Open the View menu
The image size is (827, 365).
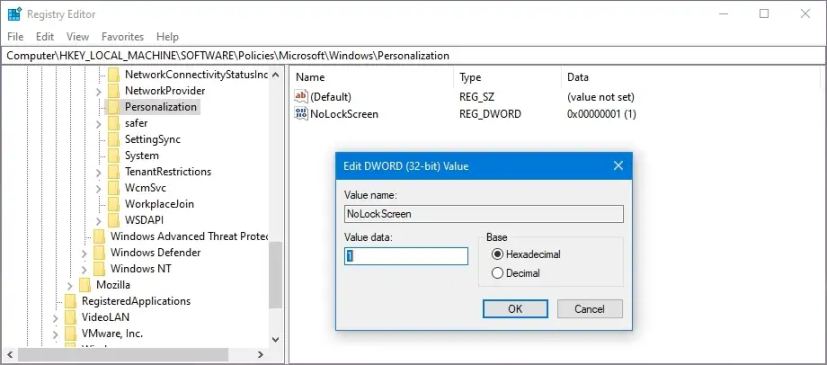78,36
